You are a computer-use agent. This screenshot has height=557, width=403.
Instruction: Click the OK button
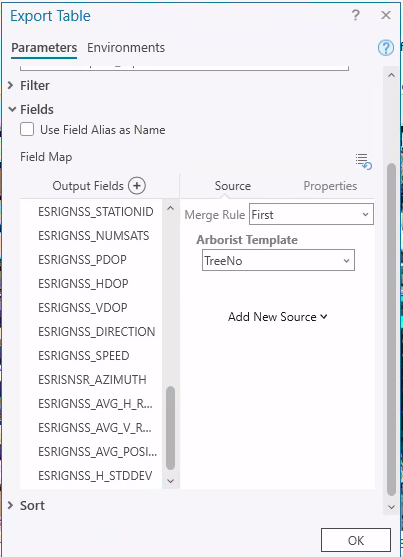356,540
